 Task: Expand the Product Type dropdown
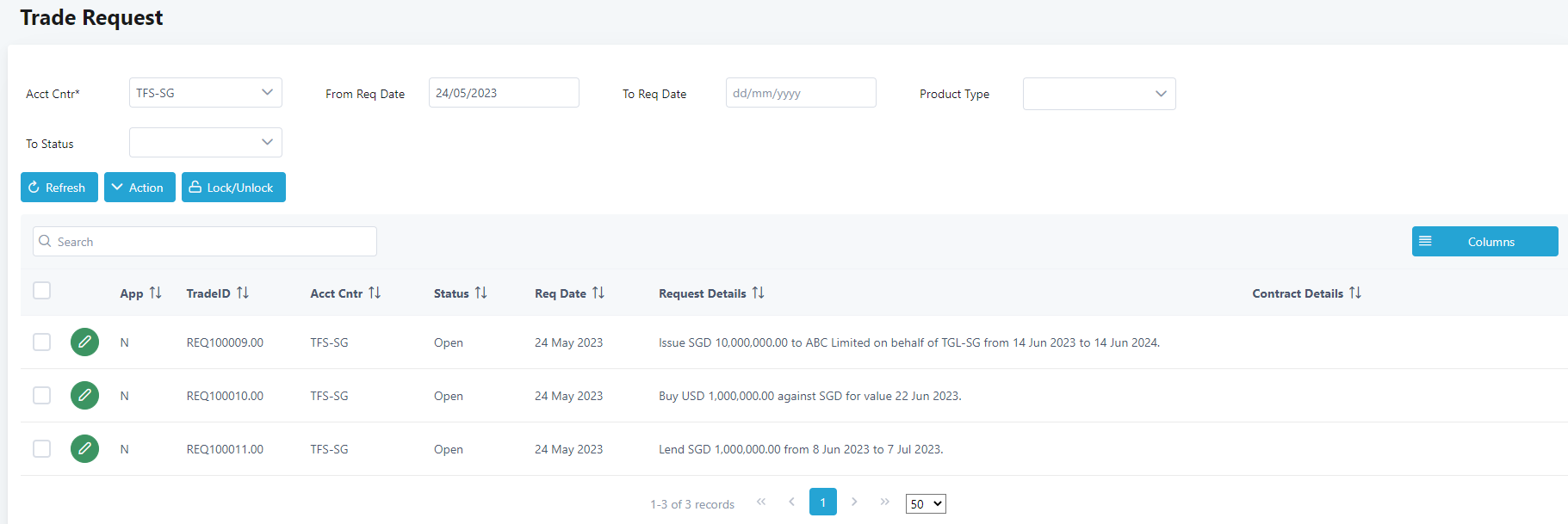(x=1099, y=94)
